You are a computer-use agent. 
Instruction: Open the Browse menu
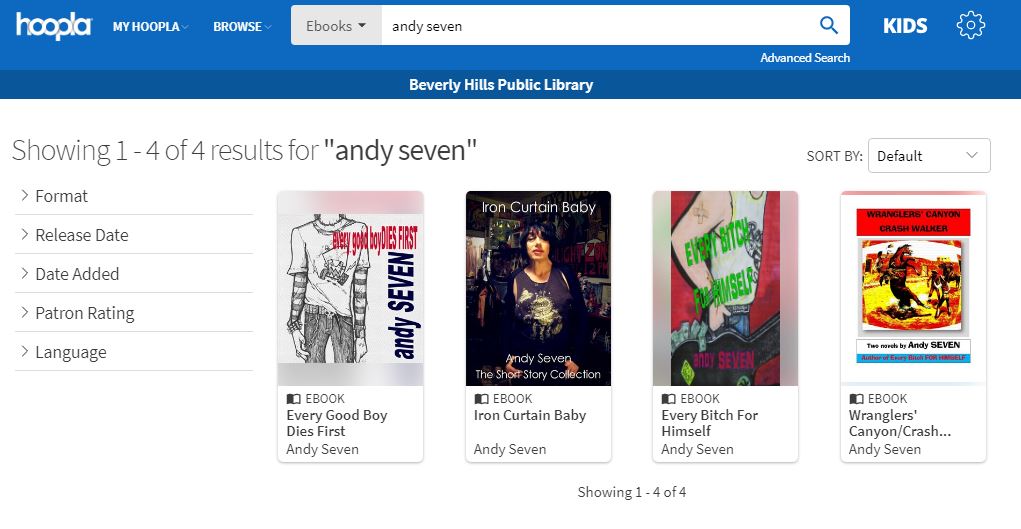click(242, 27)
